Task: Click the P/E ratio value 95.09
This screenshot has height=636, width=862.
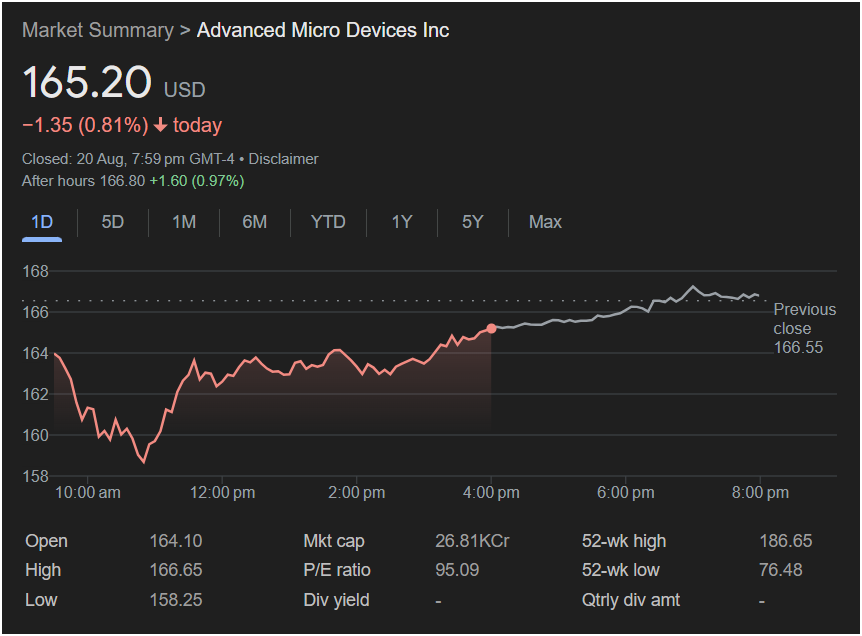Action: tap(457, 570)
